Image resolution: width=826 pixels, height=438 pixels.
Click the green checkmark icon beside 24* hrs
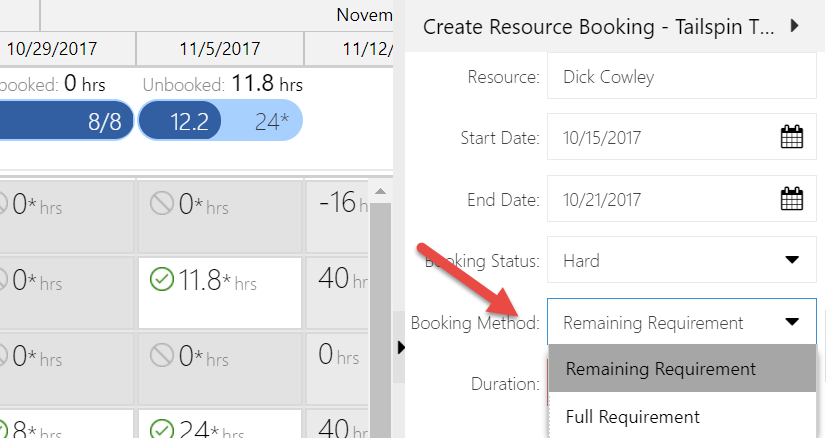click(x=162, y=429)
